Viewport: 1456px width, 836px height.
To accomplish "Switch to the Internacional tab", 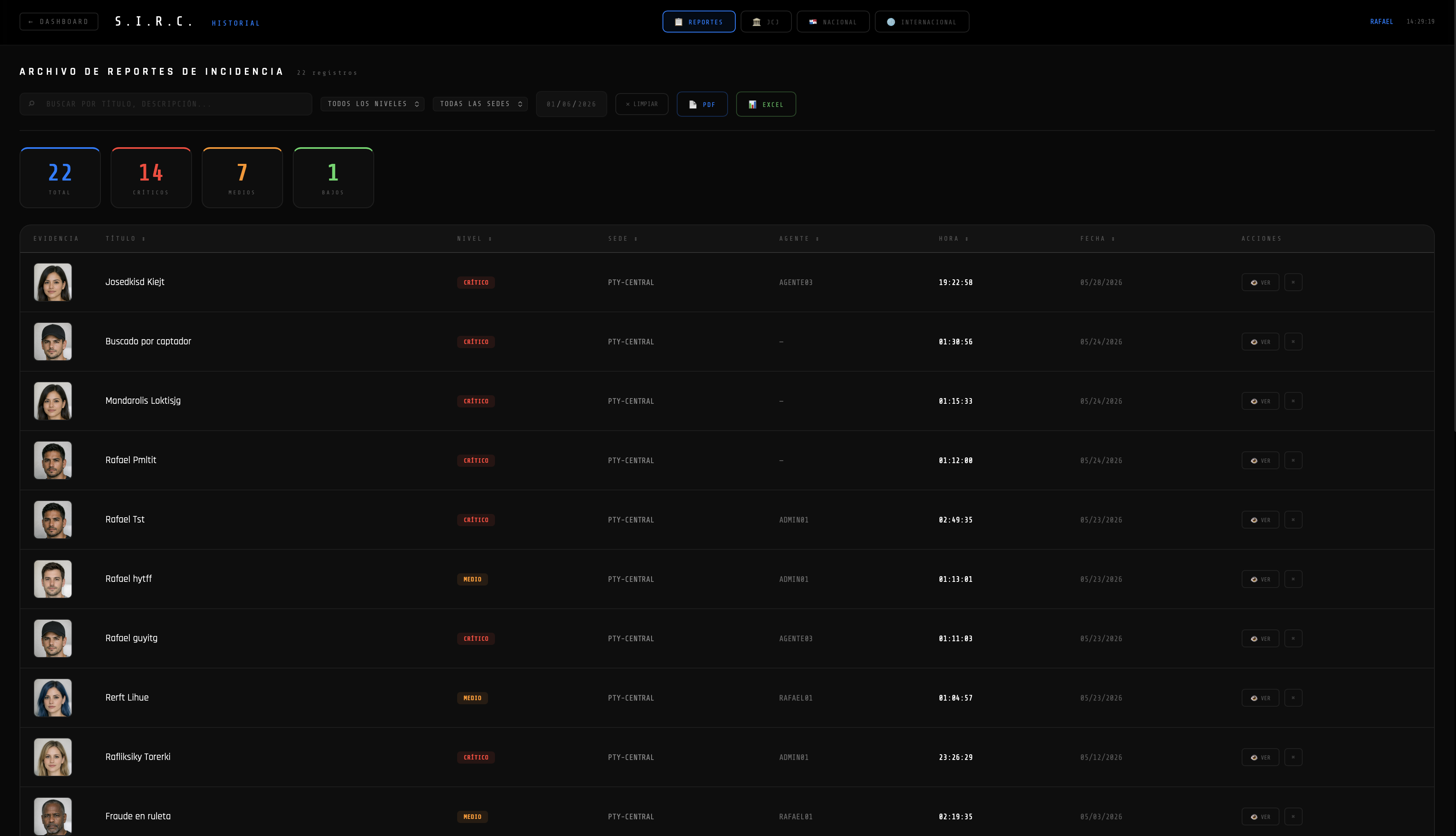I will pos(922,22).
